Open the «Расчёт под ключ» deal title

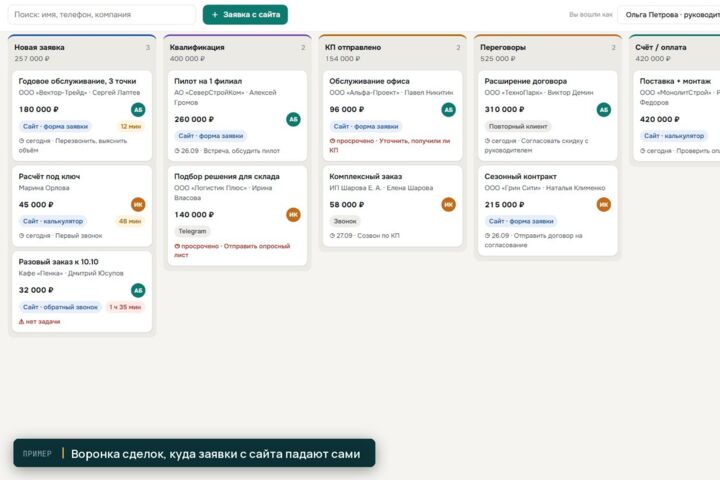pos(49,176)
